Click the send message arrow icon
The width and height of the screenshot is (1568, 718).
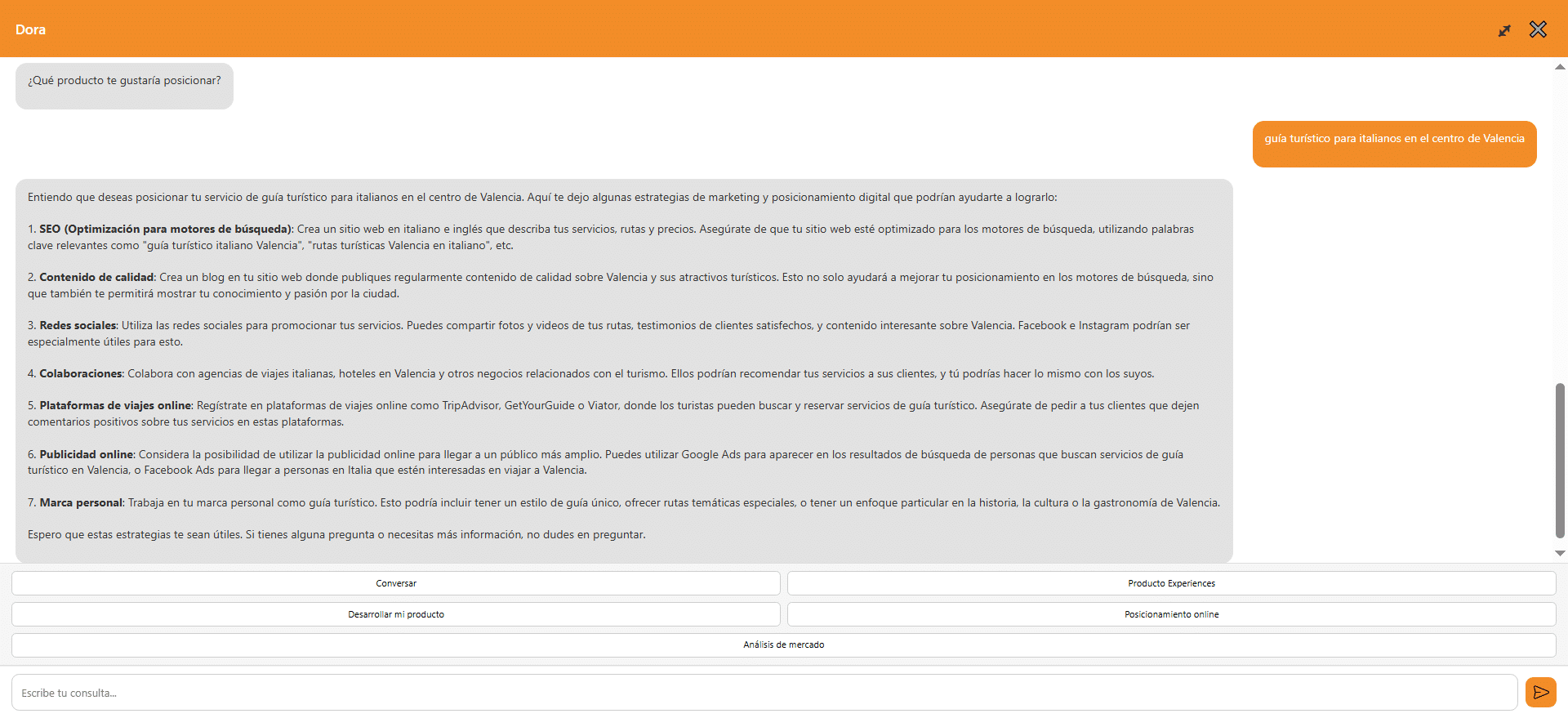coord(1540,693)
